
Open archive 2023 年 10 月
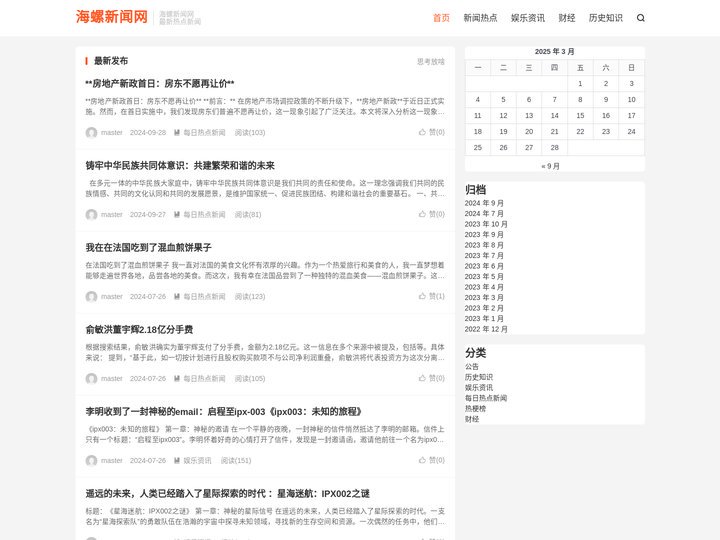pos(486,224)
